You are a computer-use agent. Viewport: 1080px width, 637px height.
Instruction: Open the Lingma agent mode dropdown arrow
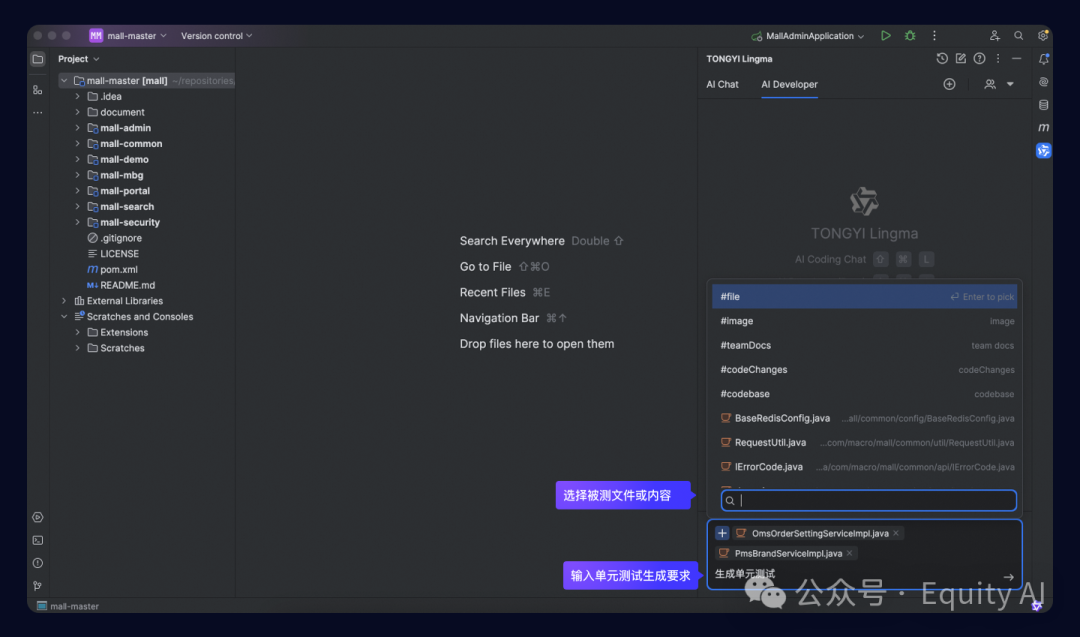[1010, 84]
